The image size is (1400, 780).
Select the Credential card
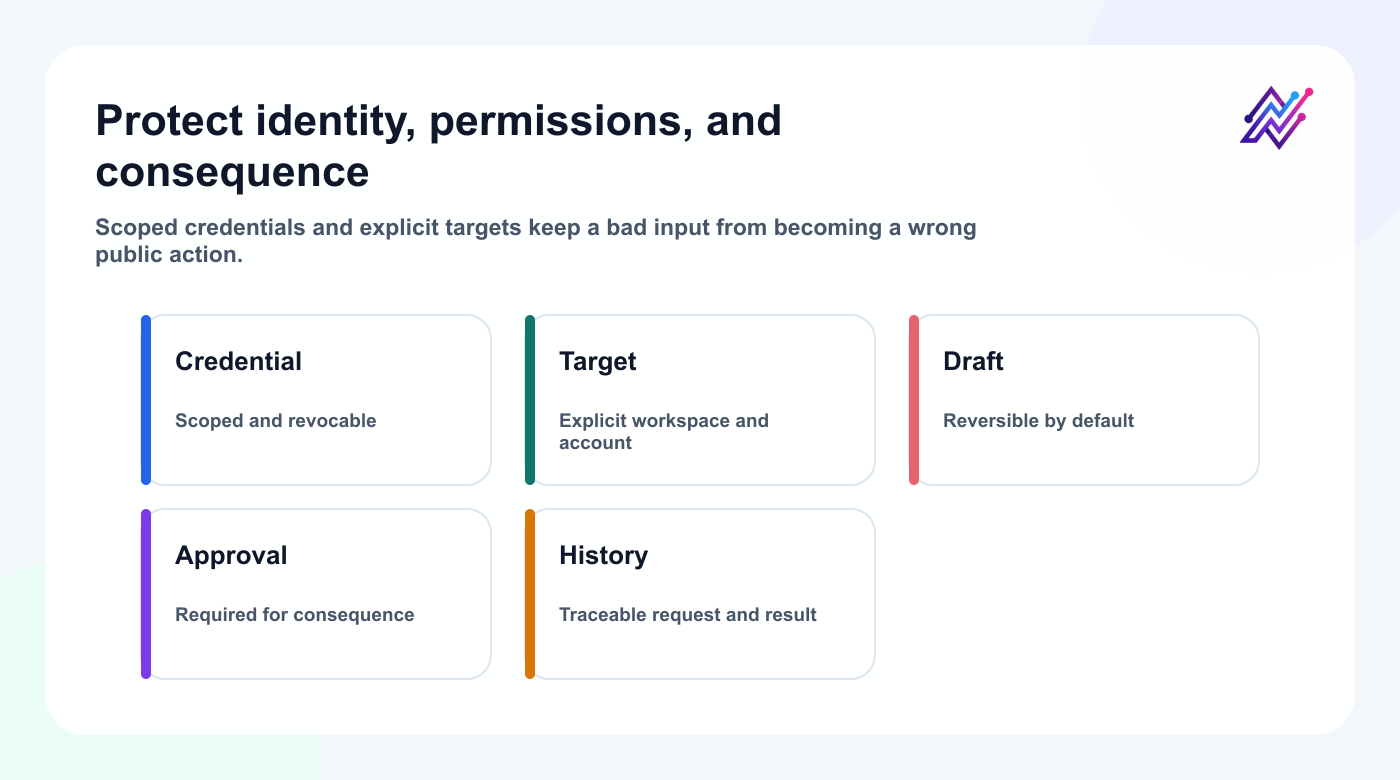click(316, 400)
